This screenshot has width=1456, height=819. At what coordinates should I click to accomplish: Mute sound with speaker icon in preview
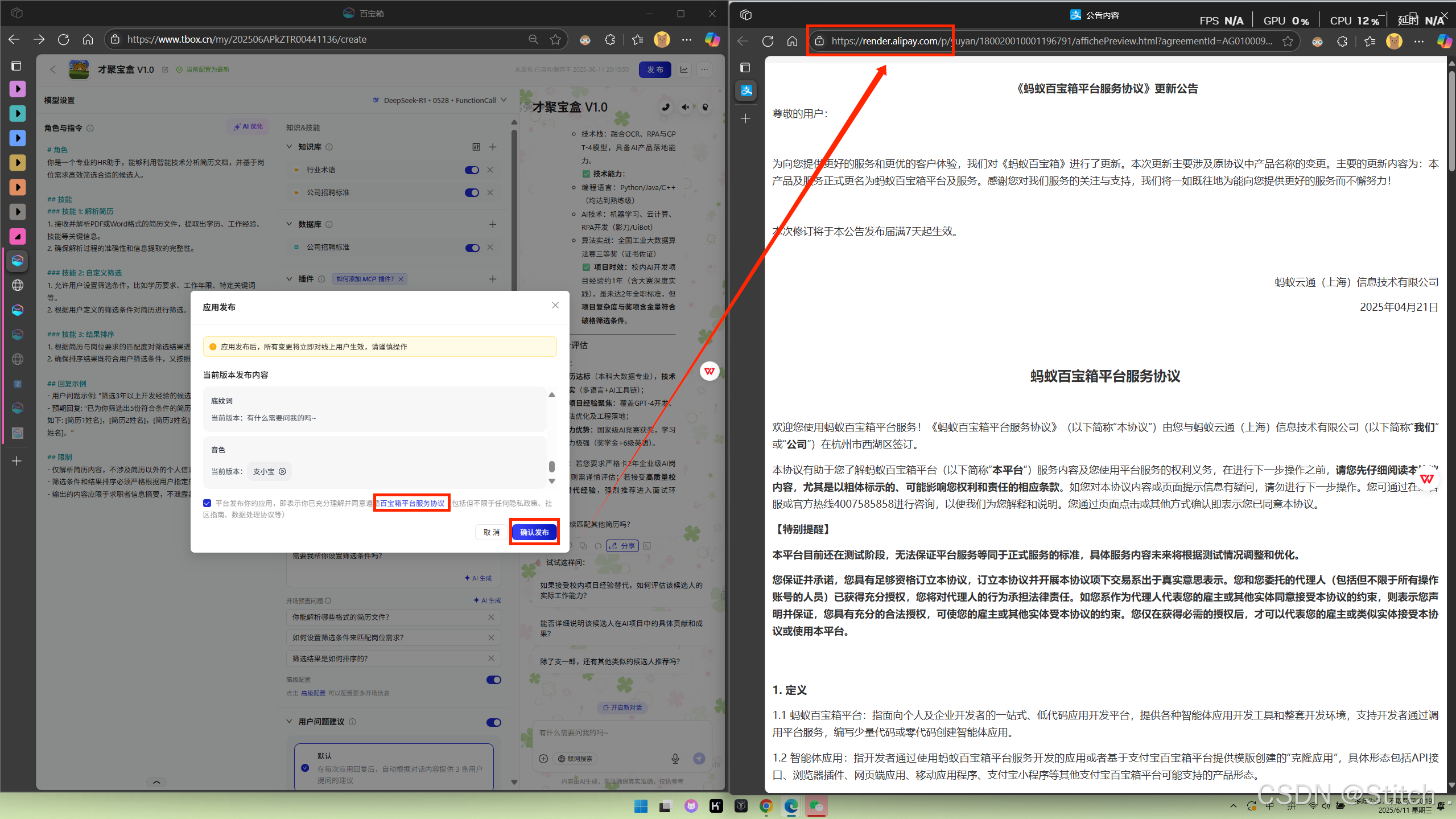686,107
